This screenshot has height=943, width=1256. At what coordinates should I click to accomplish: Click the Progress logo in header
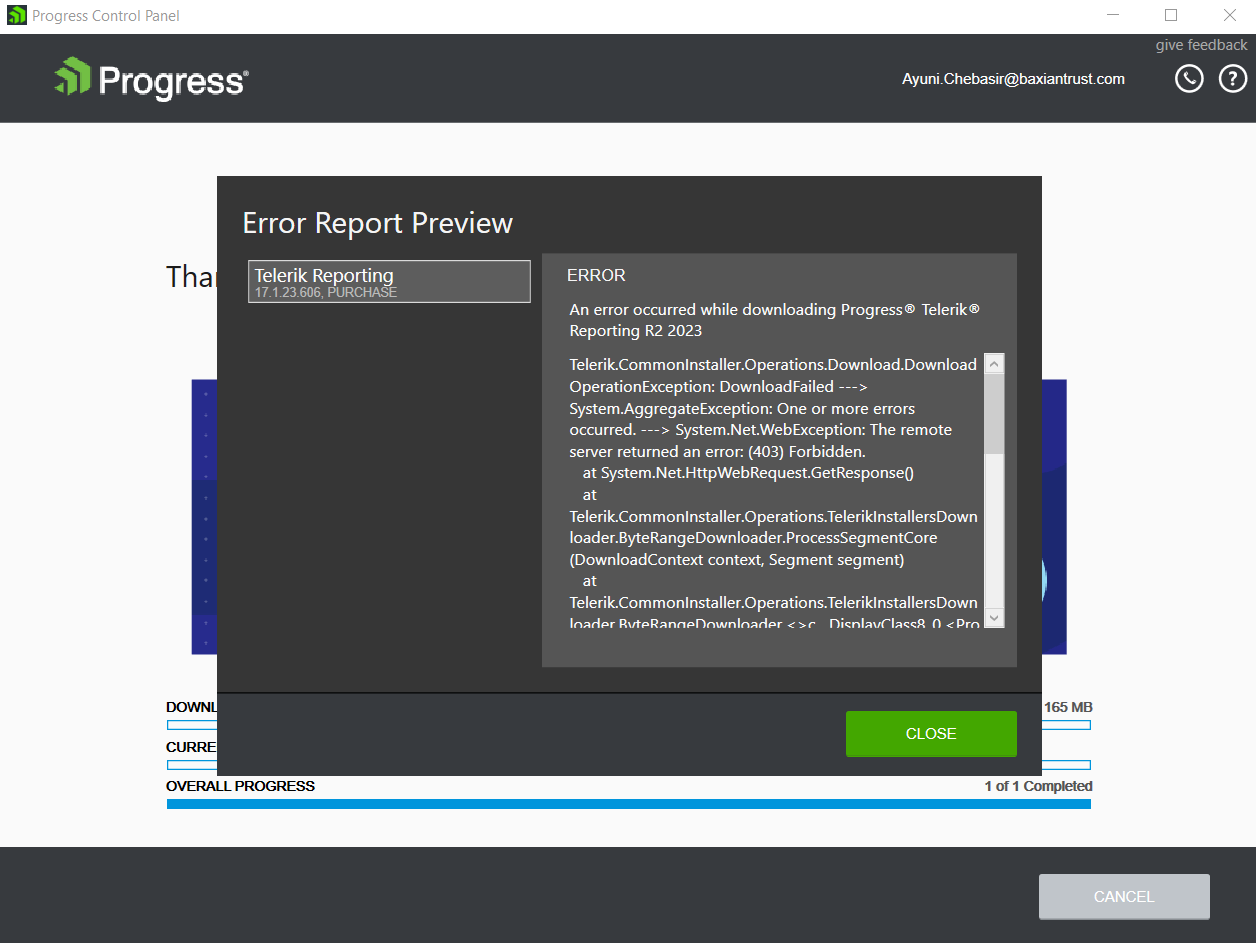pyautogui.click(x=152, y=79)
